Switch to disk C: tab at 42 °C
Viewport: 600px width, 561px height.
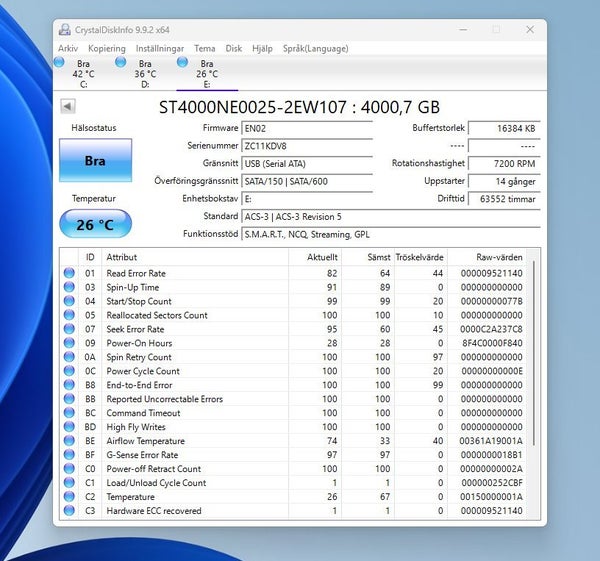point(83,74)
